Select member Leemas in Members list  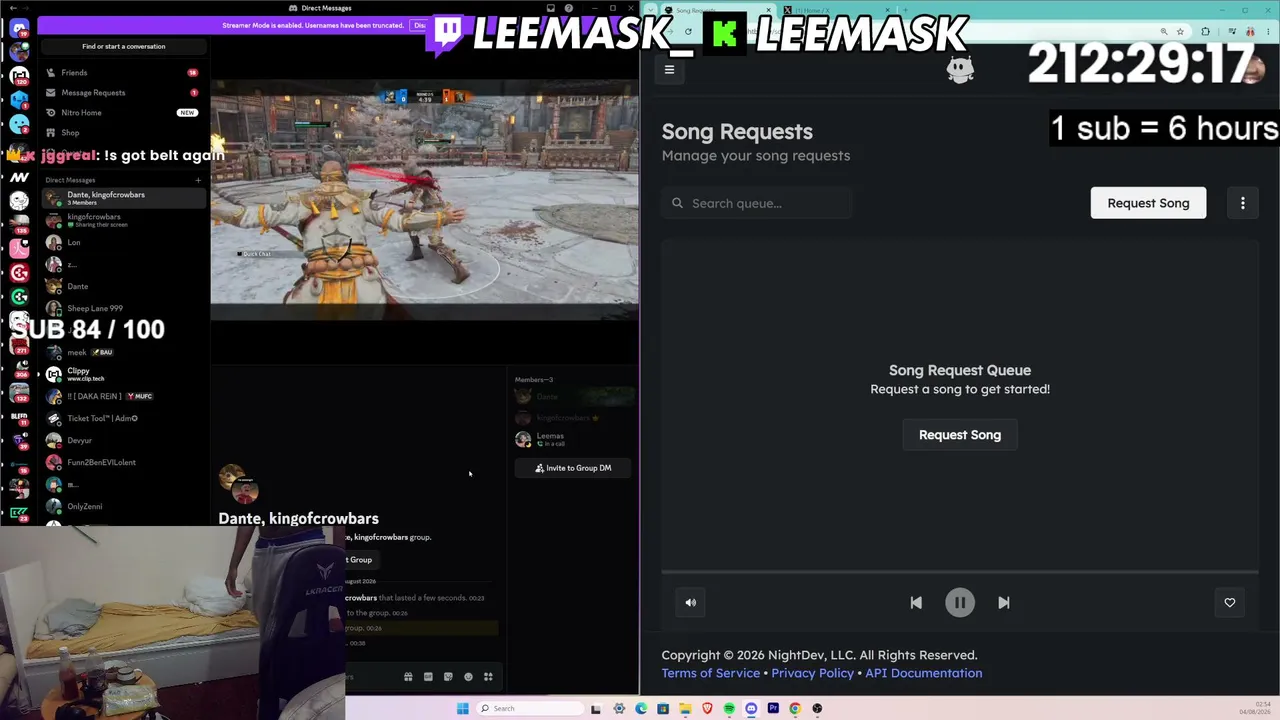(573, 439)
